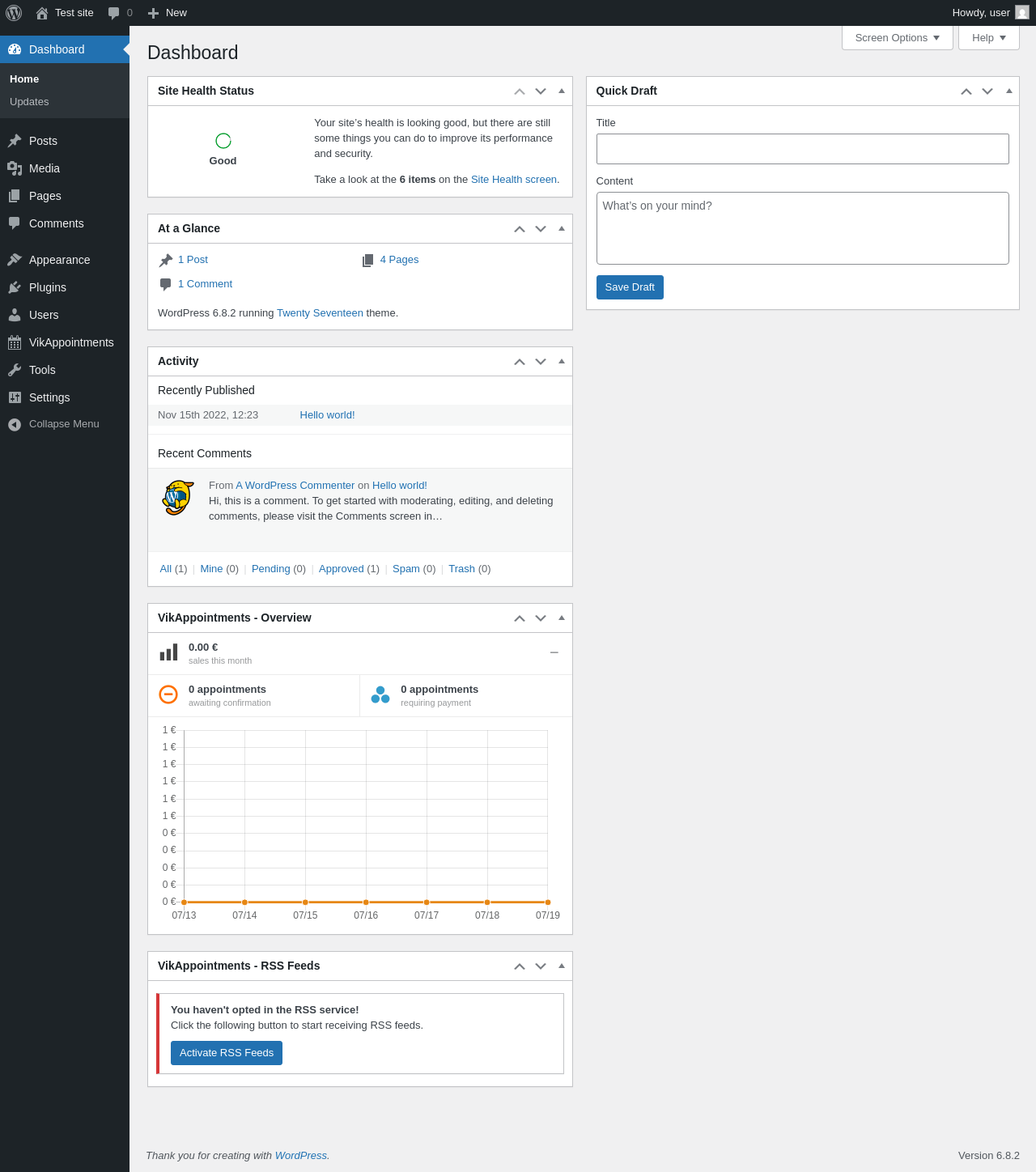Screen dimensions: 1036x1172
Task: Click the pages icon beside 4 Pages
Action: [x=368, y=260]
